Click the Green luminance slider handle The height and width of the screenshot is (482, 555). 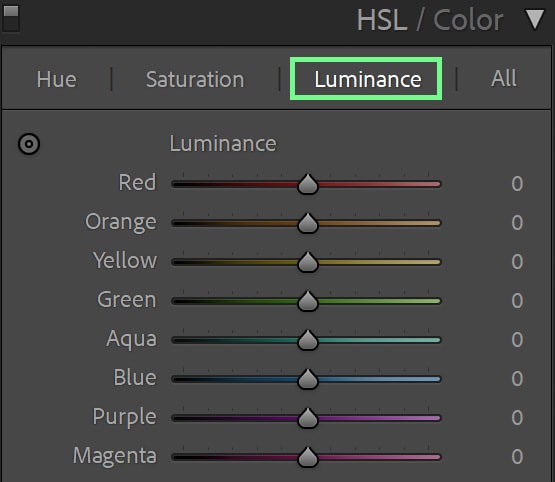pyautogui.click(x=308, y=301)
